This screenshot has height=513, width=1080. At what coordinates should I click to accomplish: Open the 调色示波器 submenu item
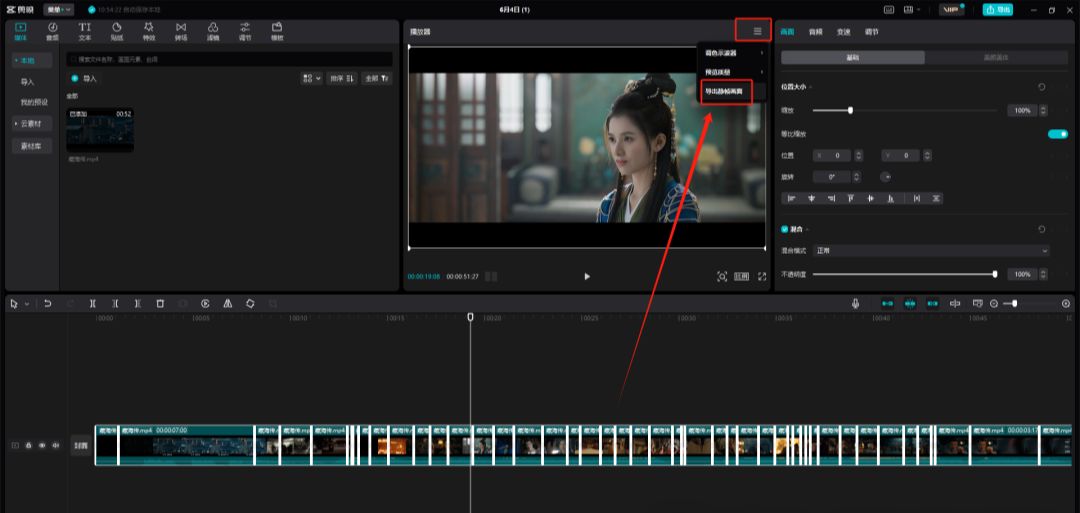pos(731,53)
